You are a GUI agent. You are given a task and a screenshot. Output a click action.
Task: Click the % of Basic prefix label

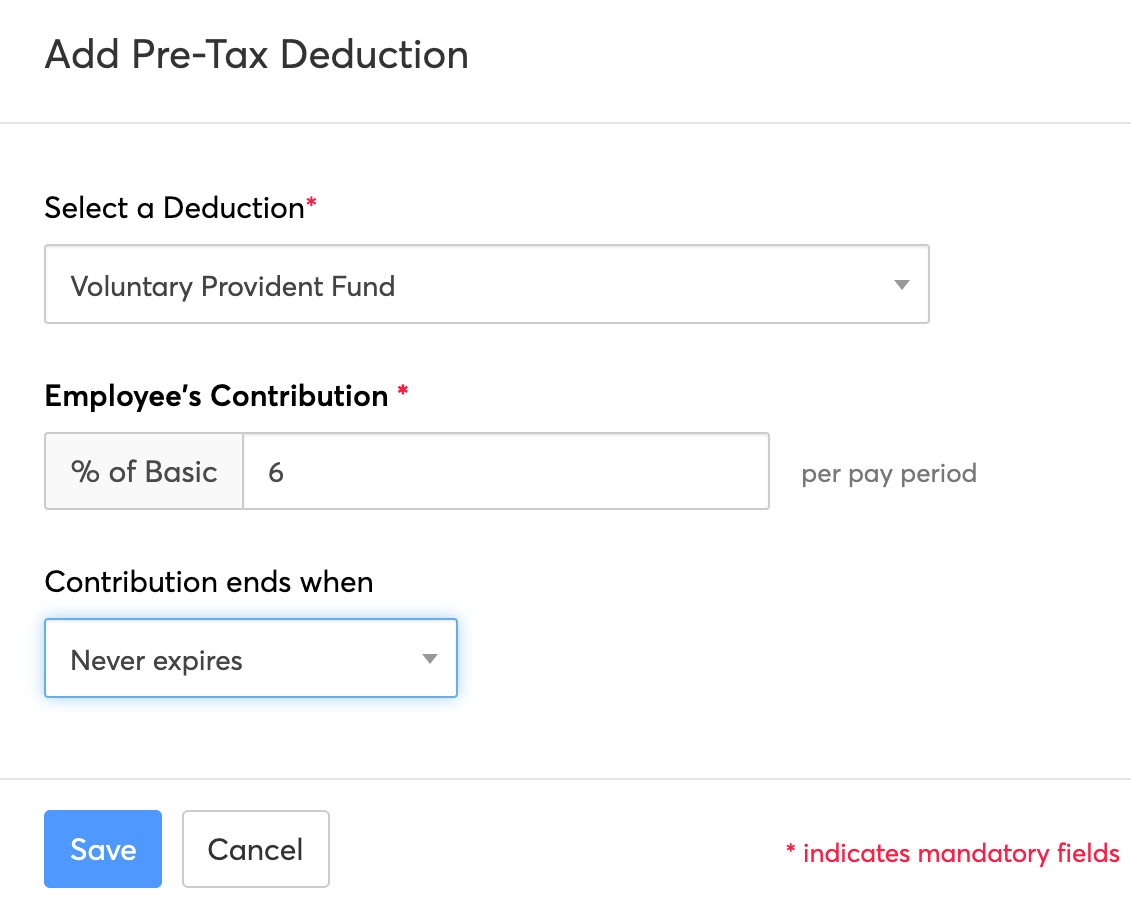(x=144, y=471)
